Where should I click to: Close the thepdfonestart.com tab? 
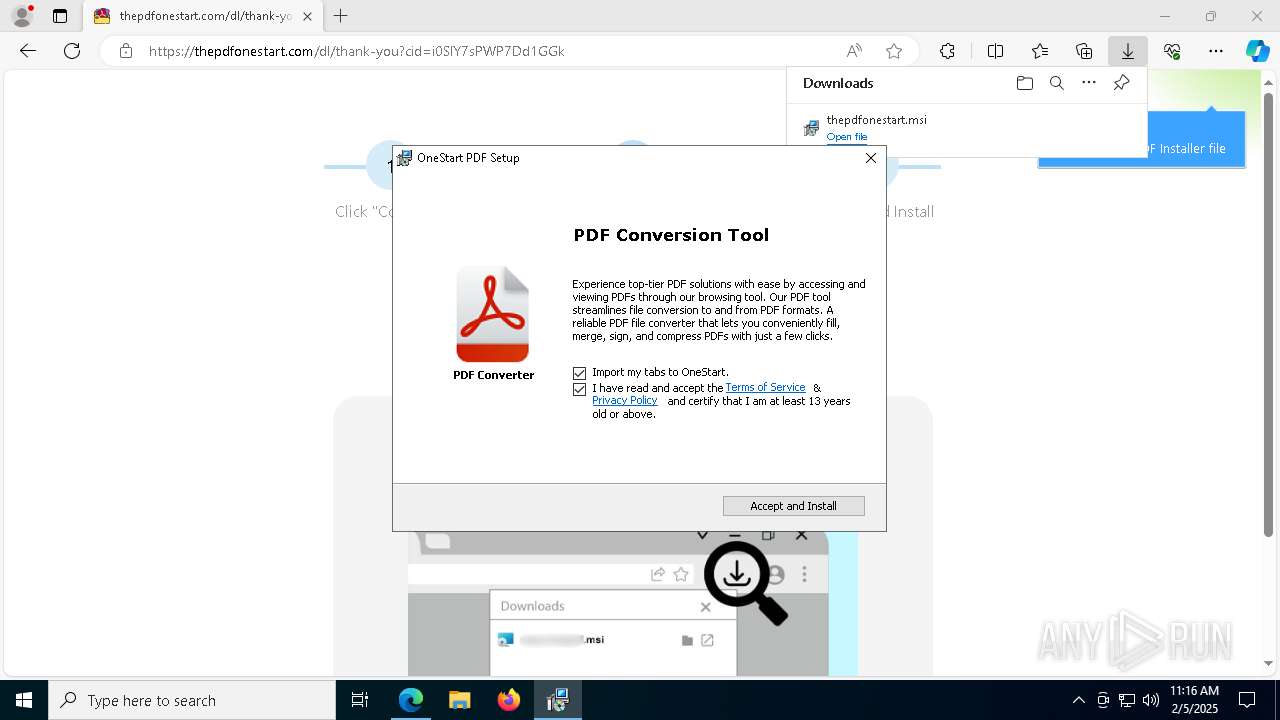tap(307, 16)
